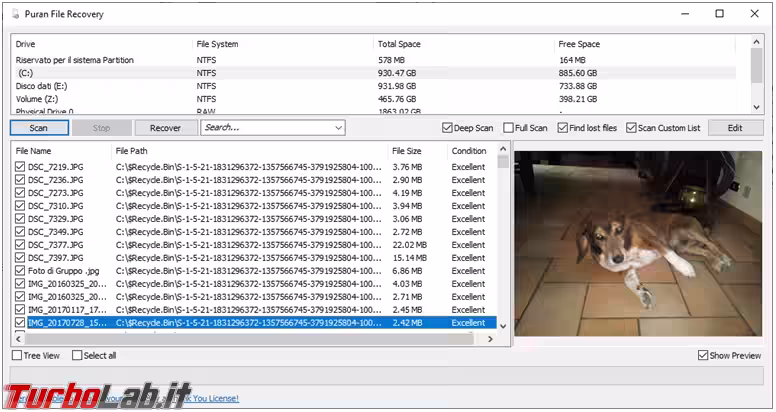Screen dimensions: 776x412
Task: Check the Select all checkbox
Action: tap(76, 356)
